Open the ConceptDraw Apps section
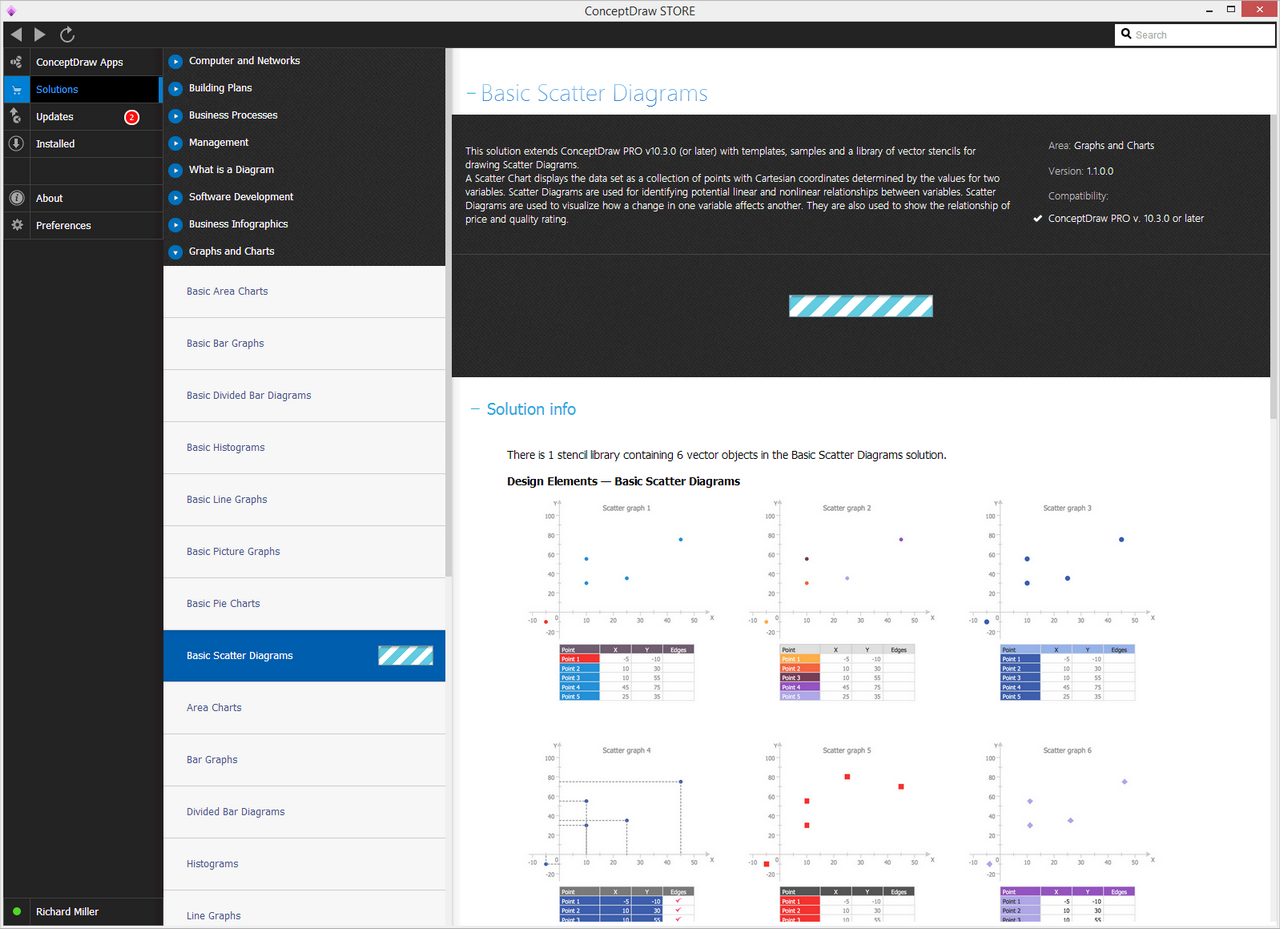The image size is (1280, 929). point(80,62)
